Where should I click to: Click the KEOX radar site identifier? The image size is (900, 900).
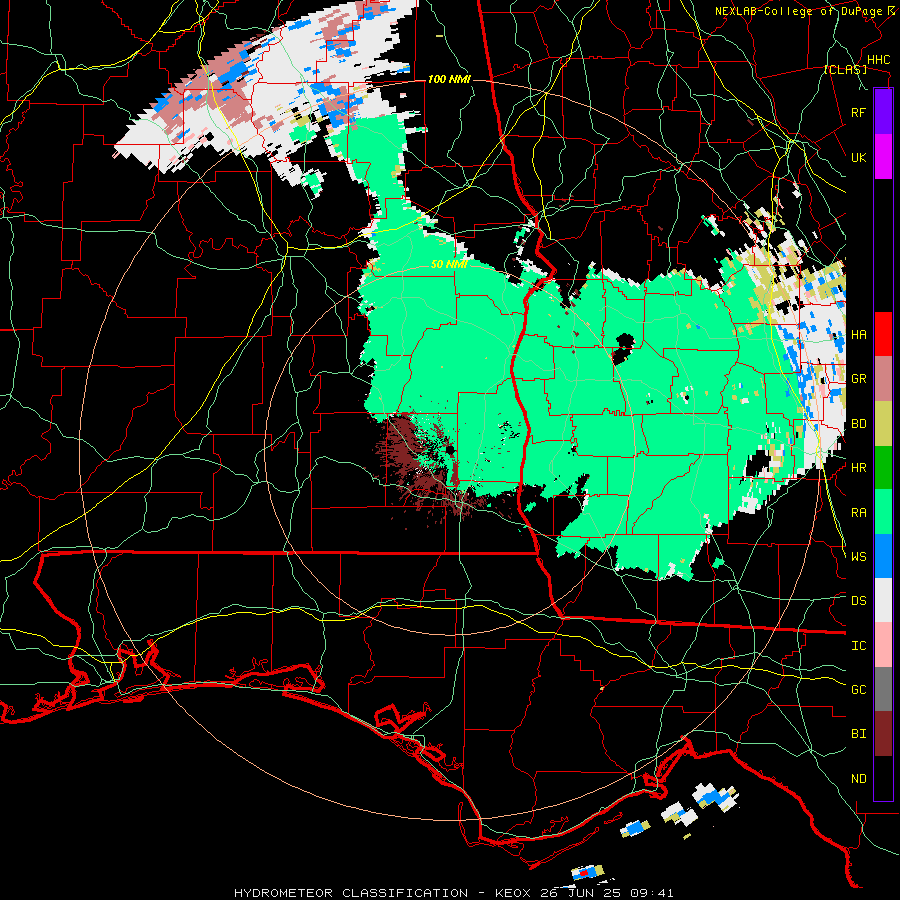click(x=514, y=893)
